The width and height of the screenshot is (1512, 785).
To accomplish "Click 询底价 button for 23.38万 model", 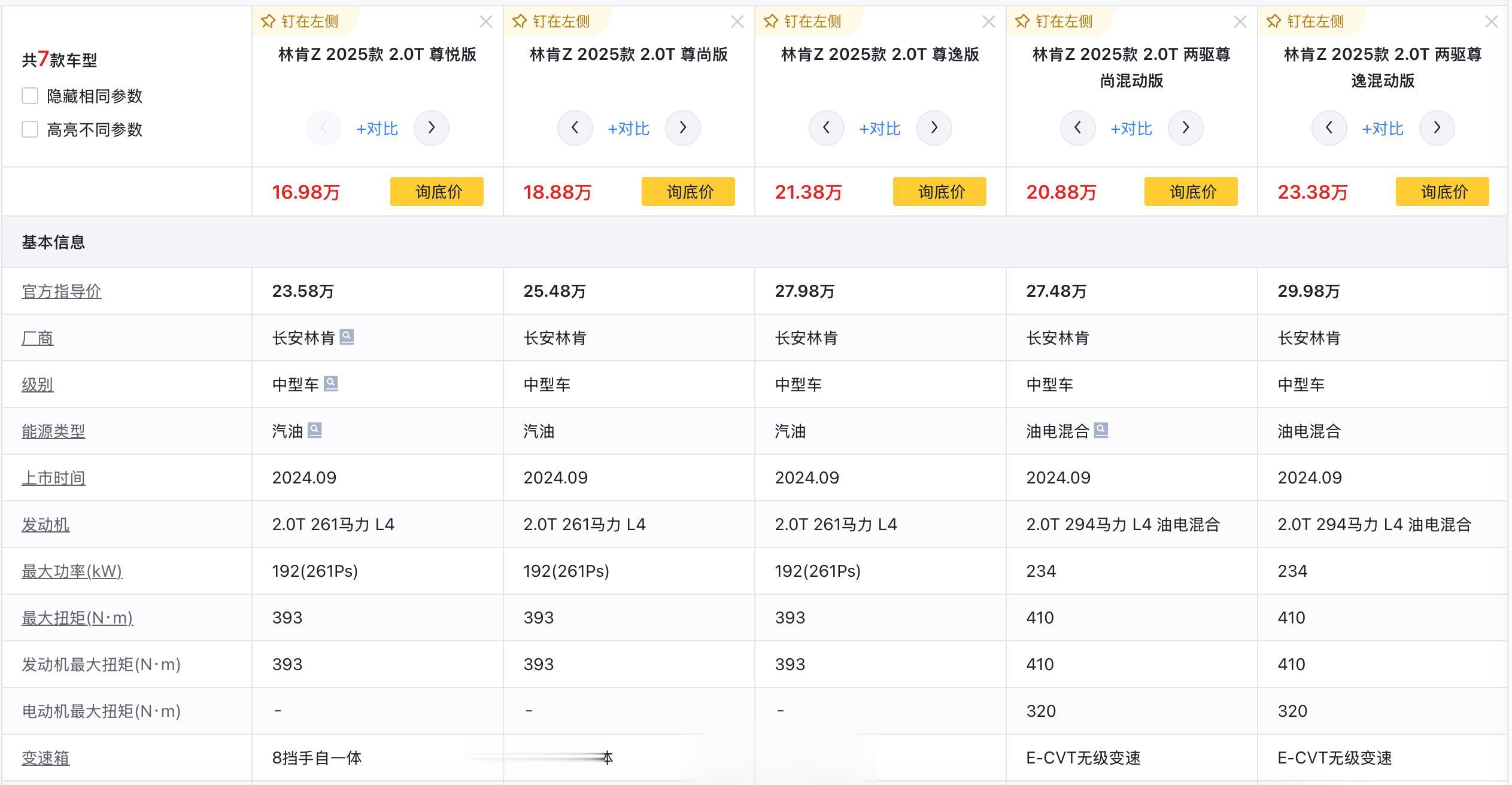I will point(1443,191).
